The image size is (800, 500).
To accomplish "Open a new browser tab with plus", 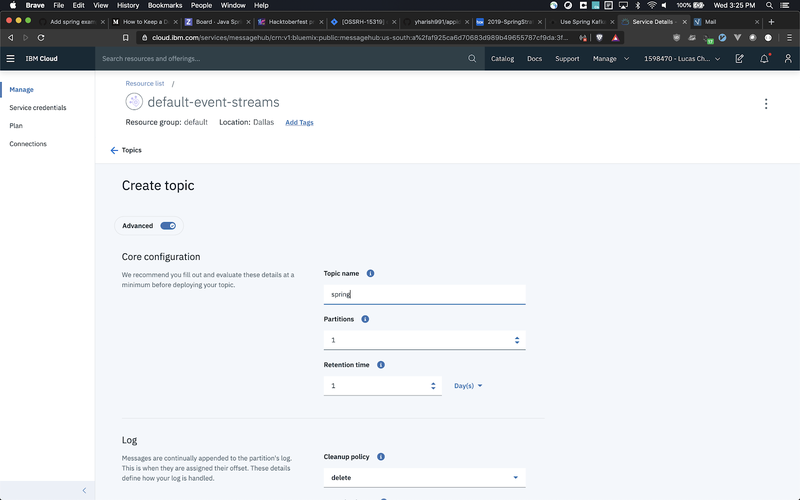I will point(771,22).
